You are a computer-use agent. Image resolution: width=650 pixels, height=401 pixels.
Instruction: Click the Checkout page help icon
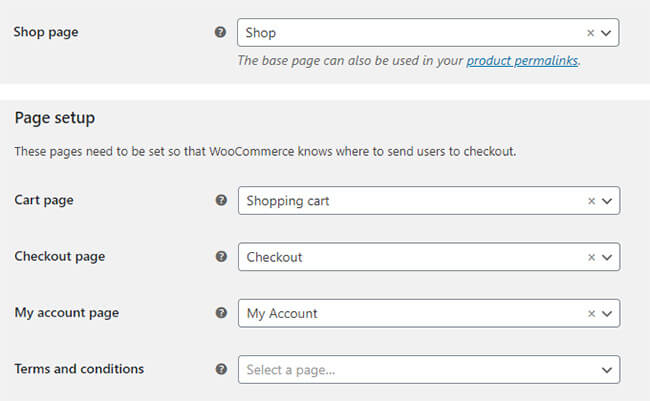tap(221, 256)
